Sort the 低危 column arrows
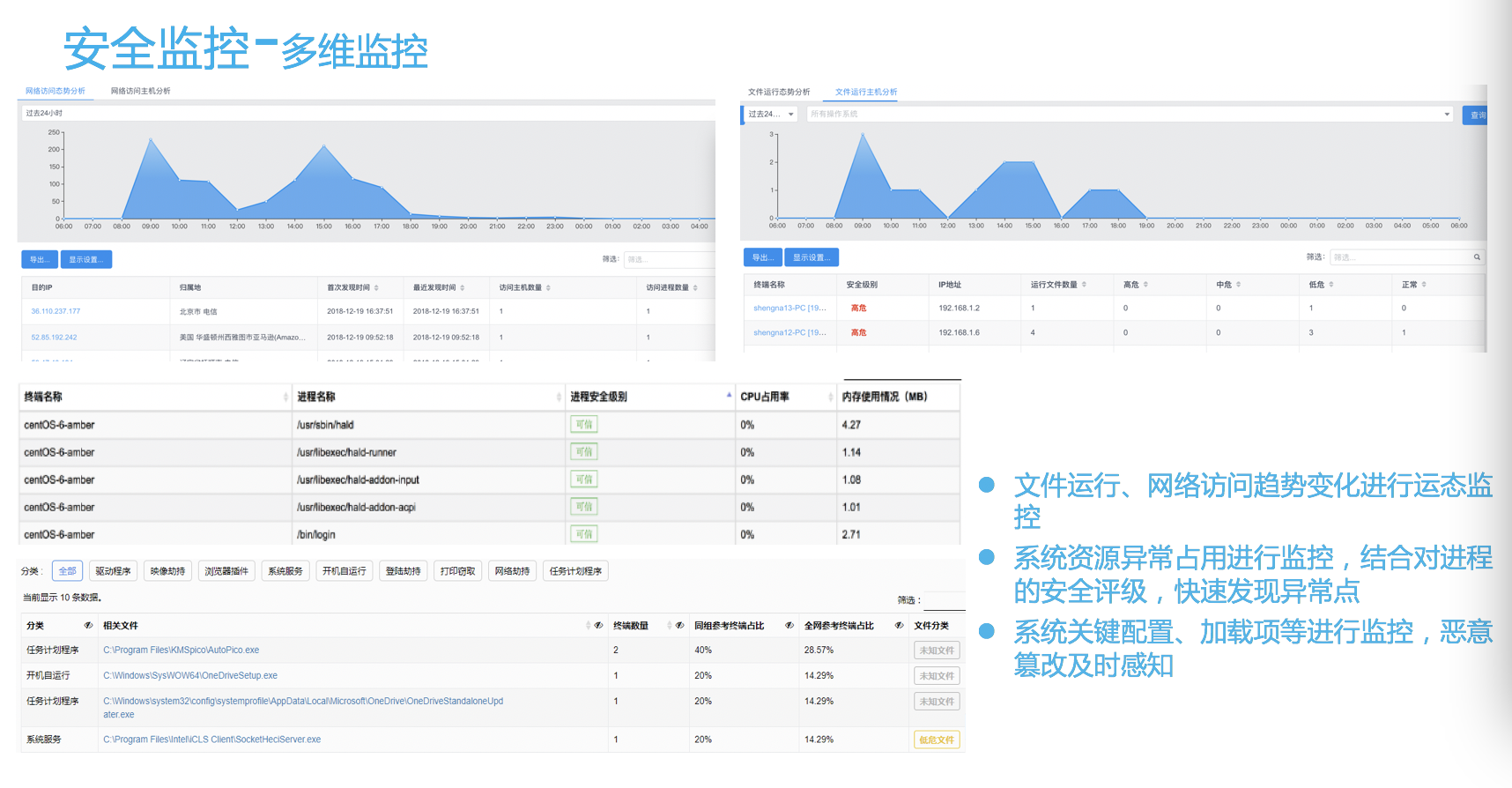Viewport: 1512px width, 788px height. click(x=1330, y=285)
